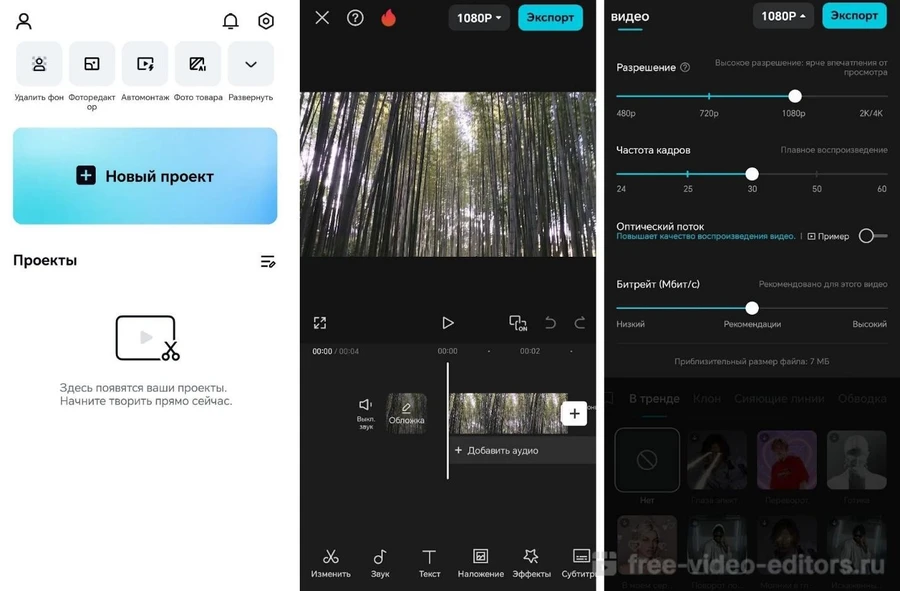This screenshot has width=900, height=591.
Task: Open the 1080P resolution dropdown in editor
Action: point(479,17)
